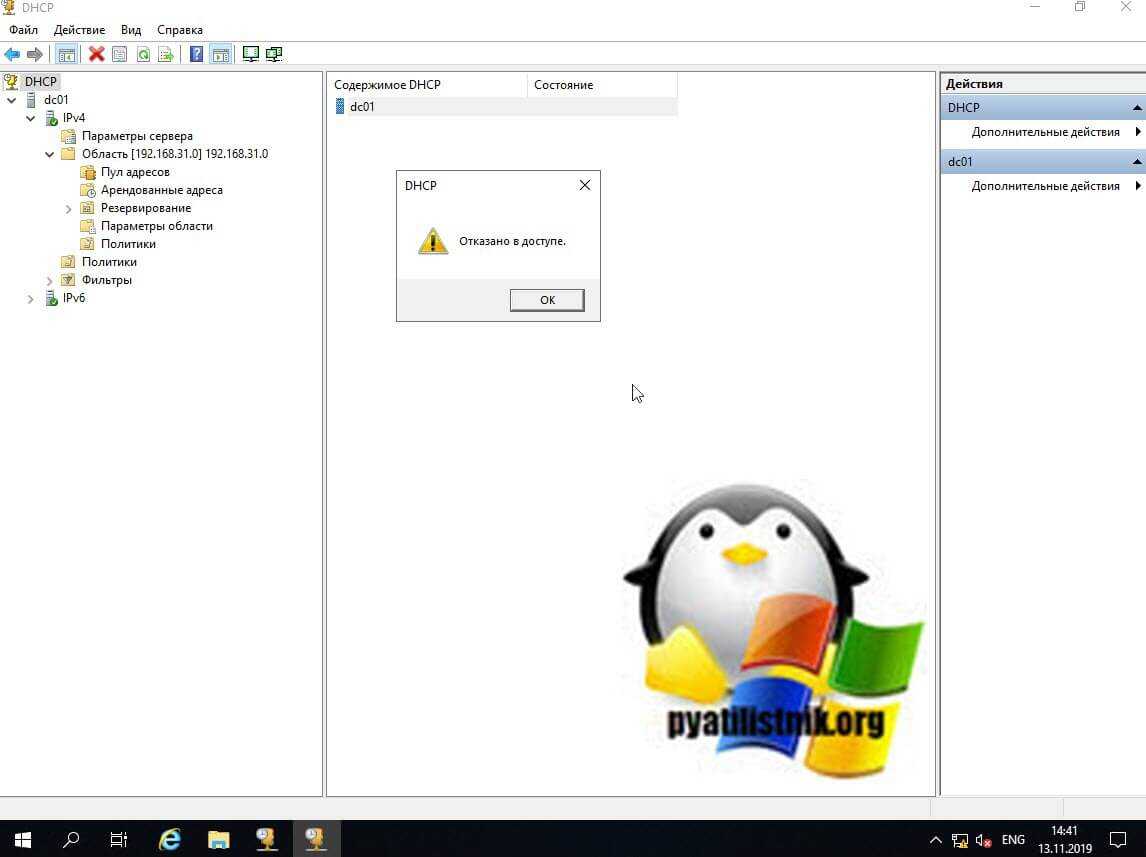
Task: Select Пул адресов in the tree
Action: coord(135,172)
